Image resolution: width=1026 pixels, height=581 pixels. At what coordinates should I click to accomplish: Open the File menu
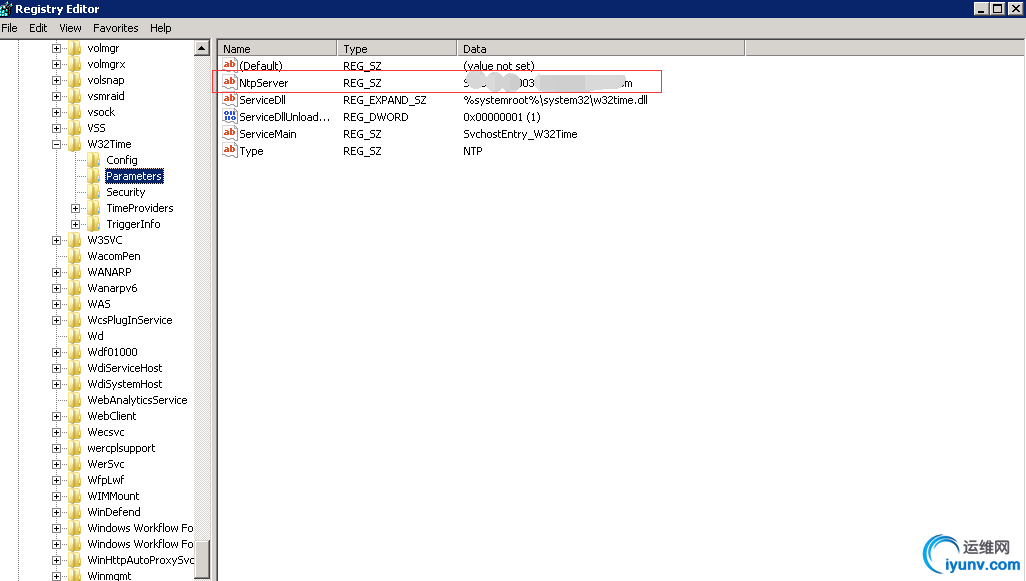click(x=9, y=28)
